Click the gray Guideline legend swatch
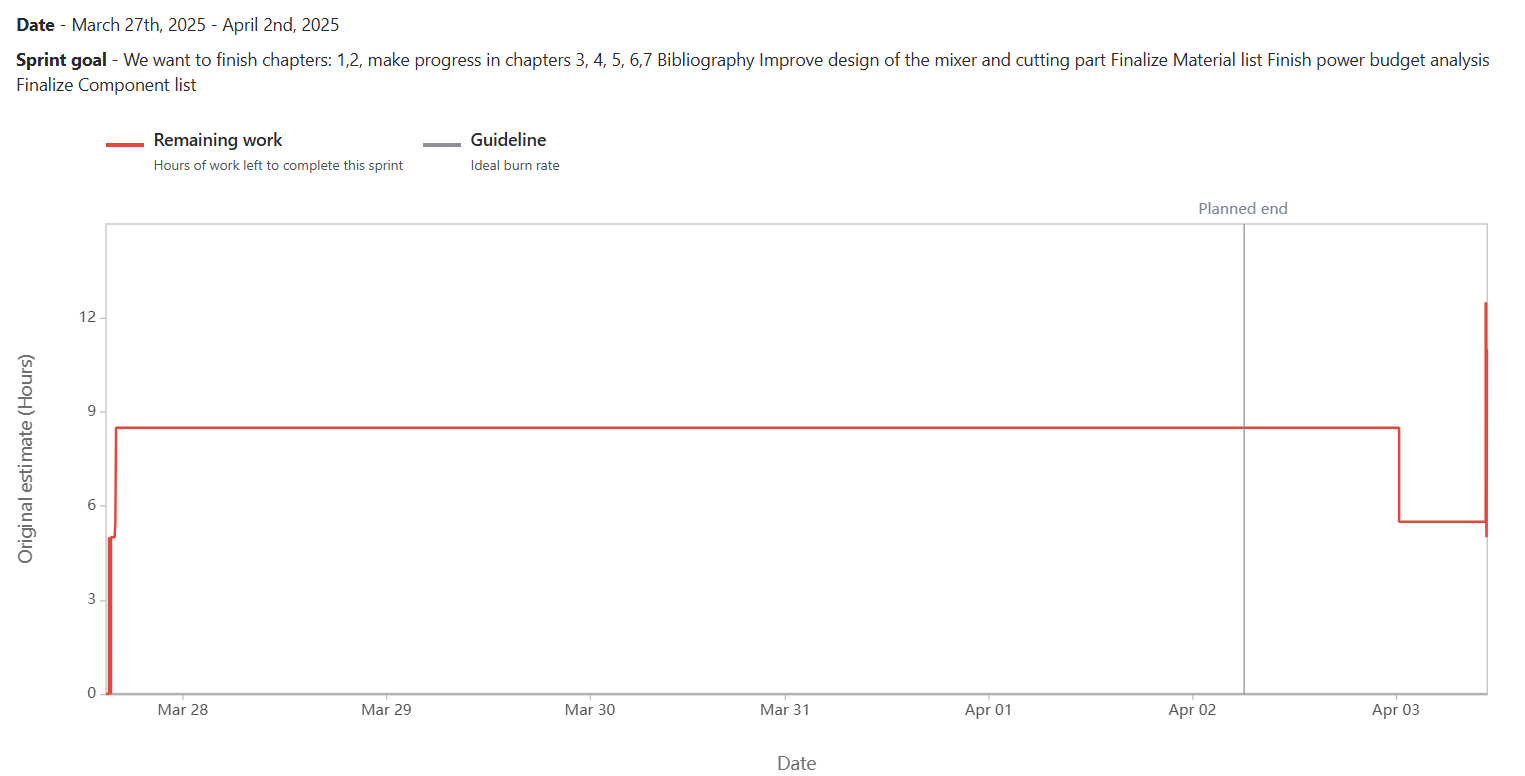Image resolution: width=1525 pixels, height=776 pixels. [441, 145]
